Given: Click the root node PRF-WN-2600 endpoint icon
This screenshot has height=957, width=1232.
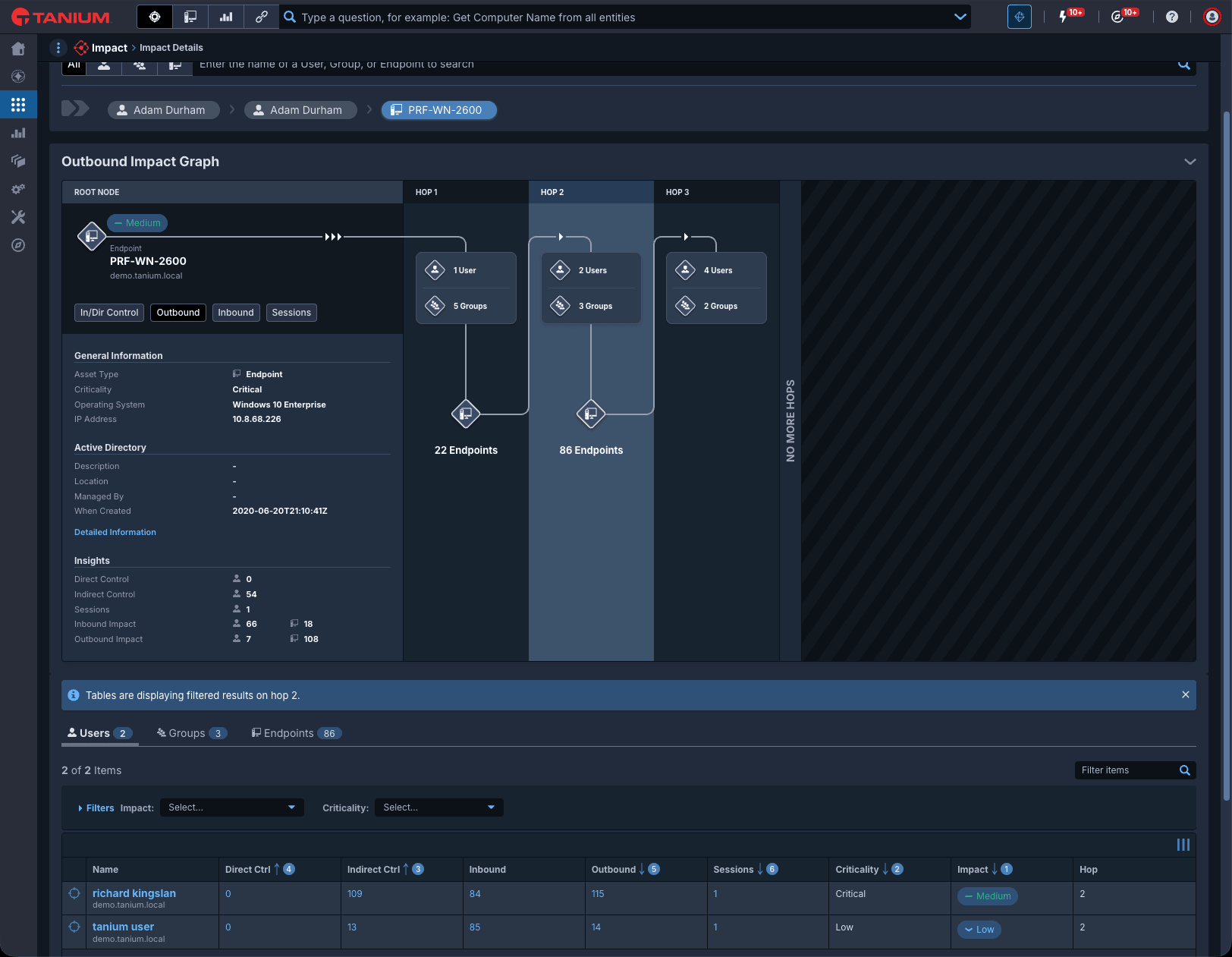Looking at the screenshot, I should (x=92, y=236).
